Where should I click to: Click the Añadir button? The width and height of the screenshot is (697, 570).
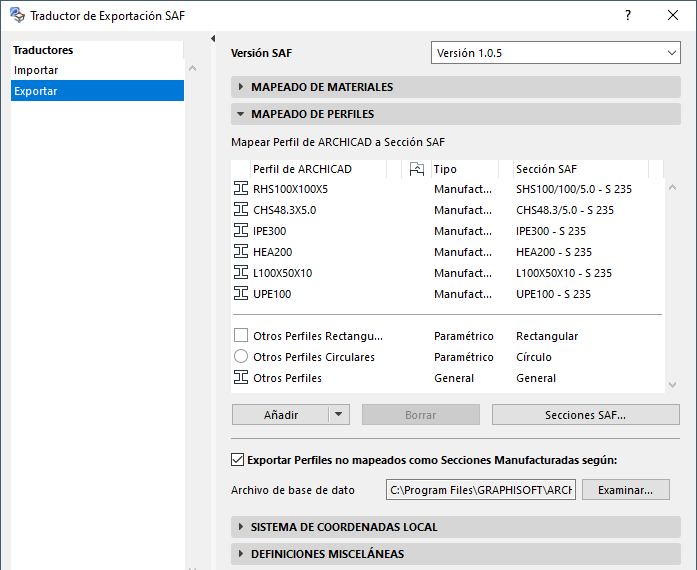(x=280, y=414)
